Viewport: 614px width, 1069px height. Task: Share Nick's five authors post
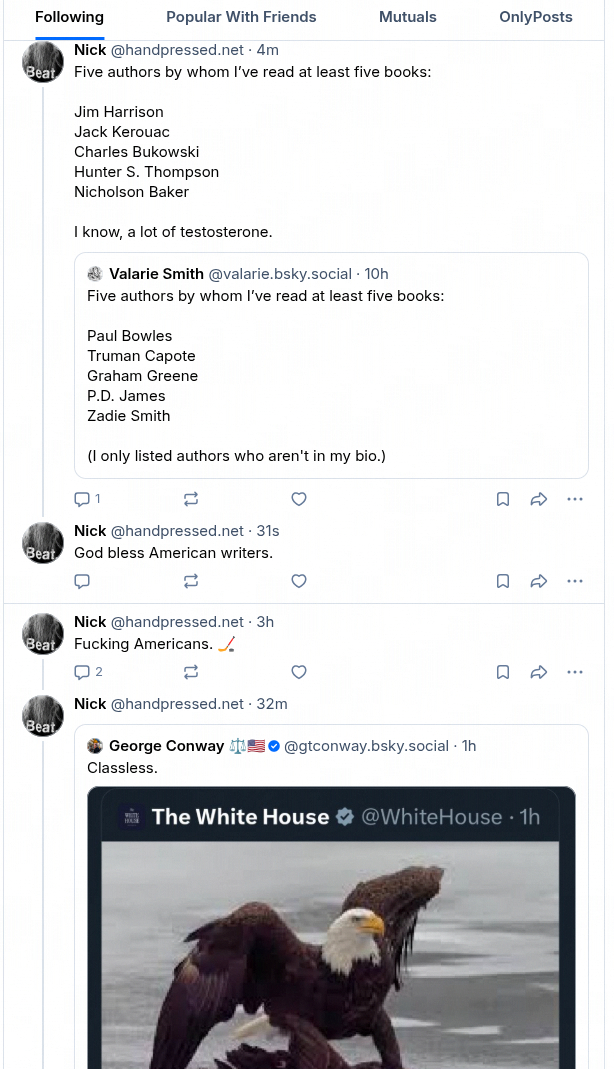[x=538, y=499]
